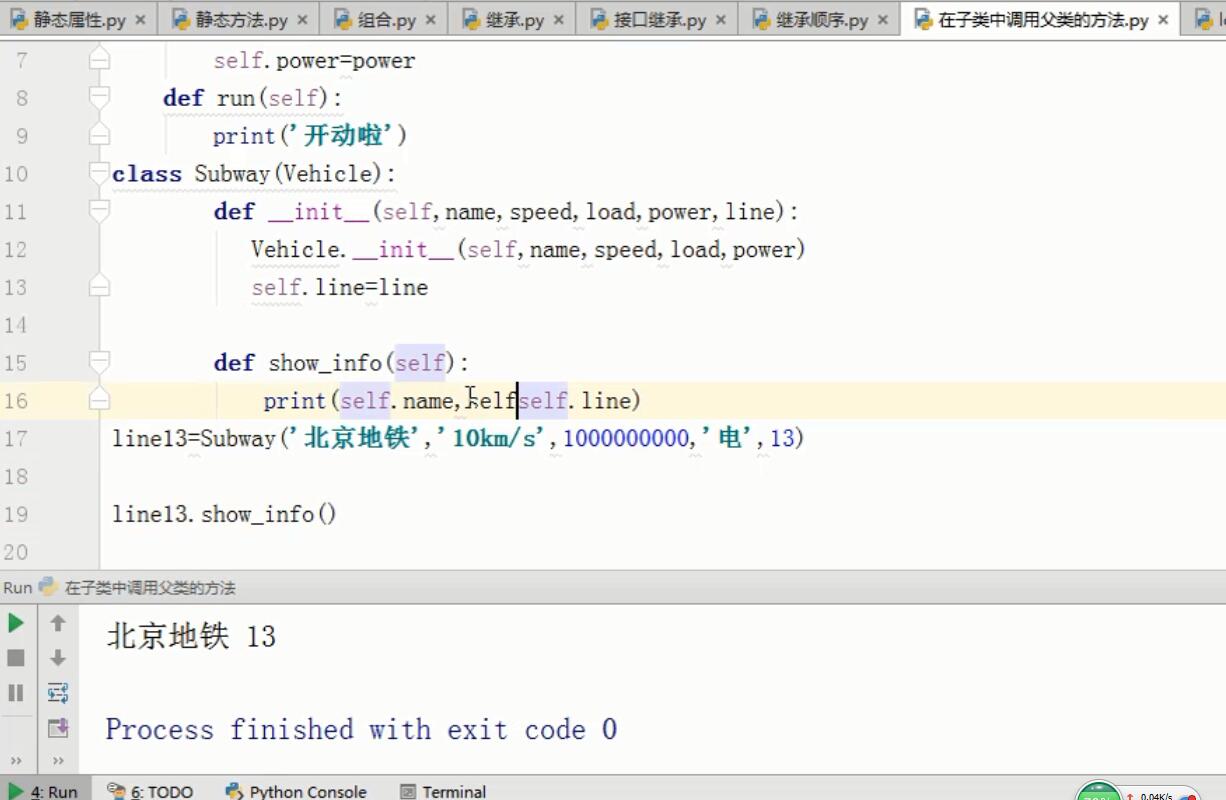Screen dimensions: 1226x800
Task: Collapse fold marker at line 11 __init__
Action: pyautogui.click(x=98, y=211)
